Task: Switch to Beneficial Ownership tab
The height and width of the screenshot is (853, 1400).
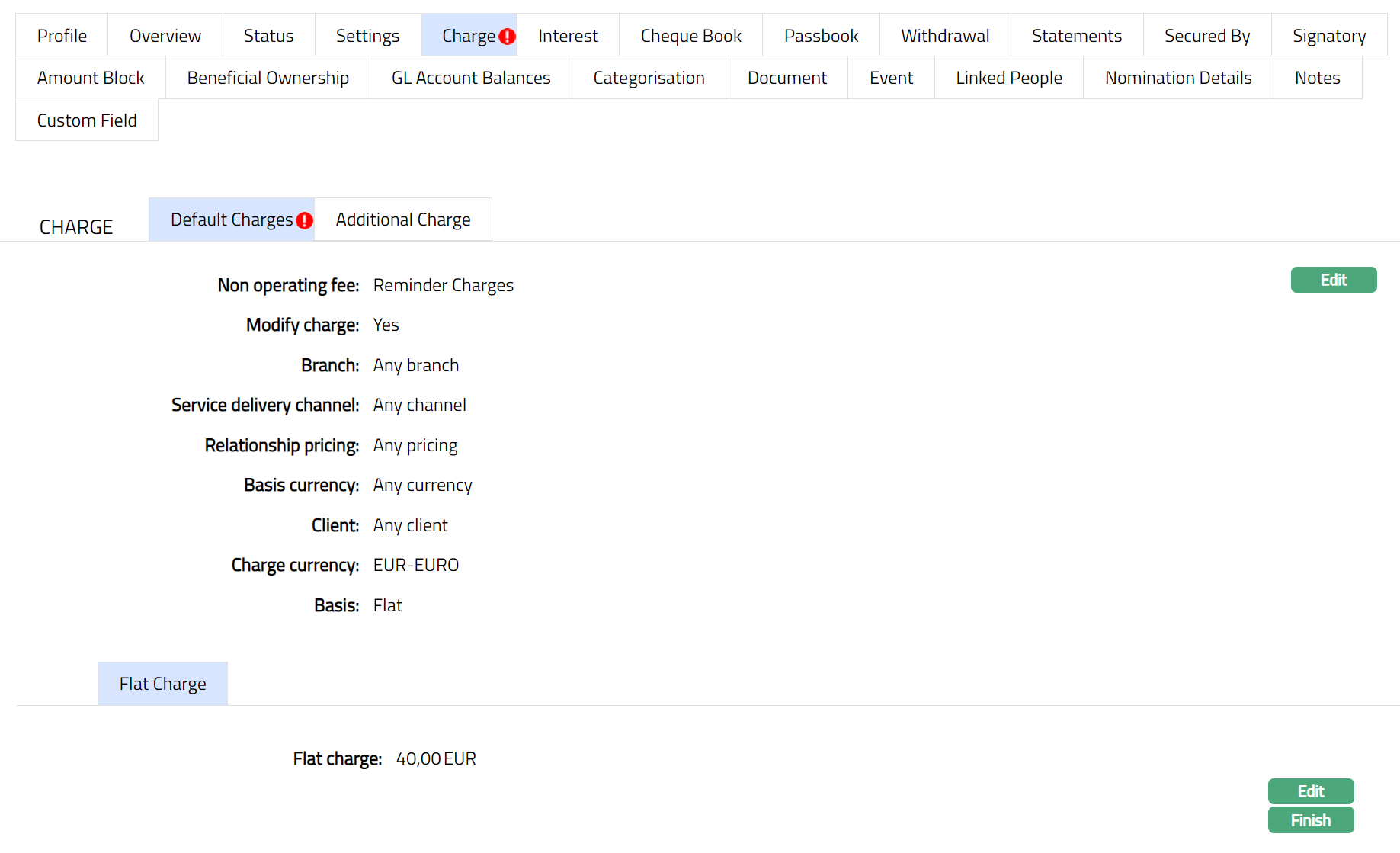Action: (x=268, y=78)
